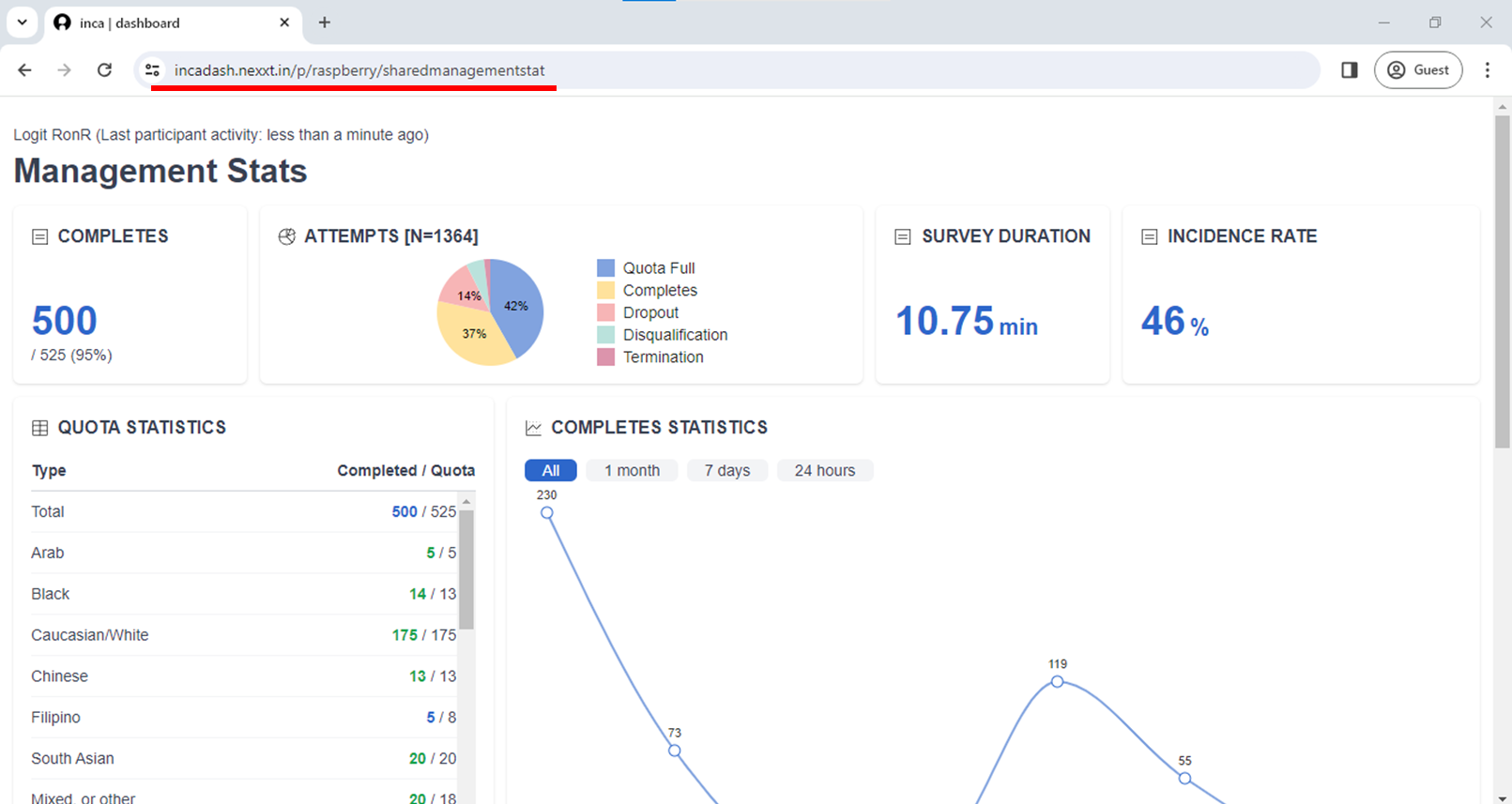Open the Guest profile menu
1512x804 pixels.
1418,70
